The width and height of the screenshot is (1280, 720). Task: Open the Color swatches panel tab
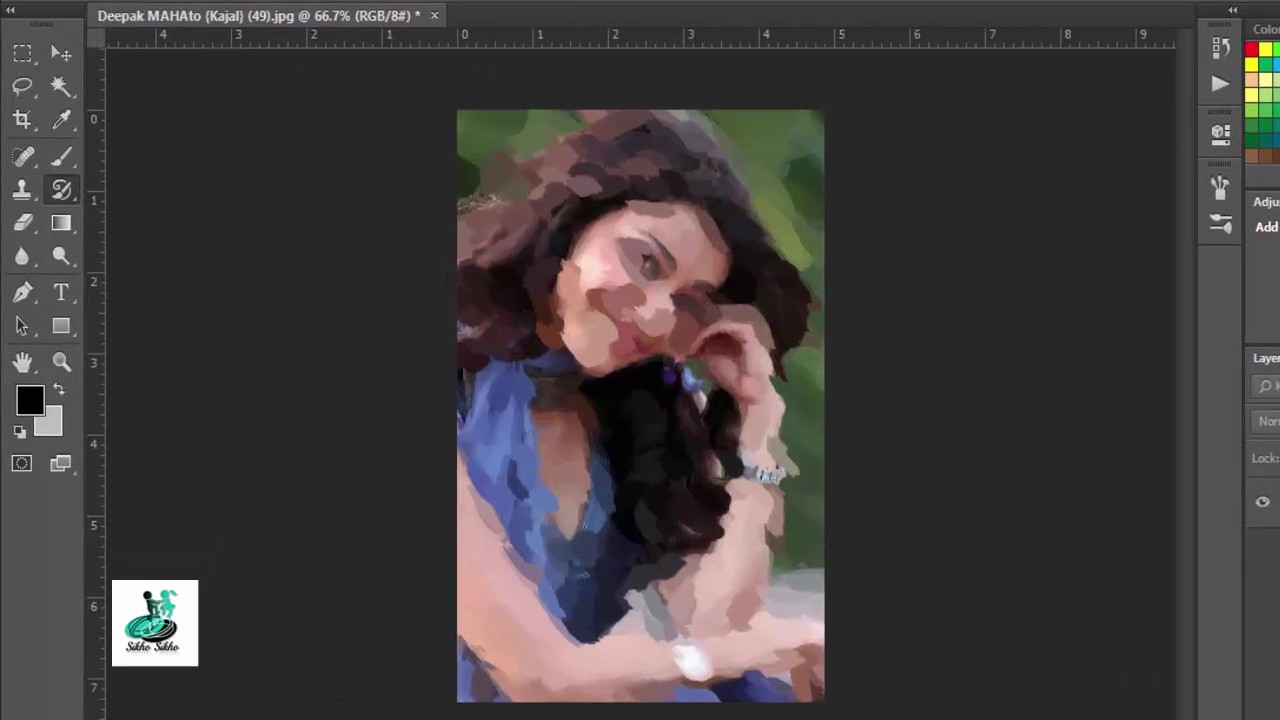[1266, 29]
